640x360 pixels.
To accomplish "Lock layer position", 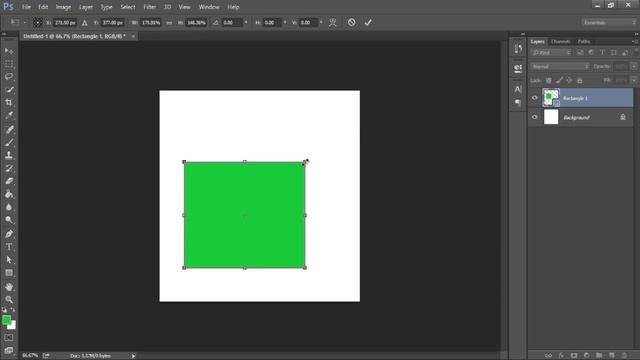I will tap(569, 80).
